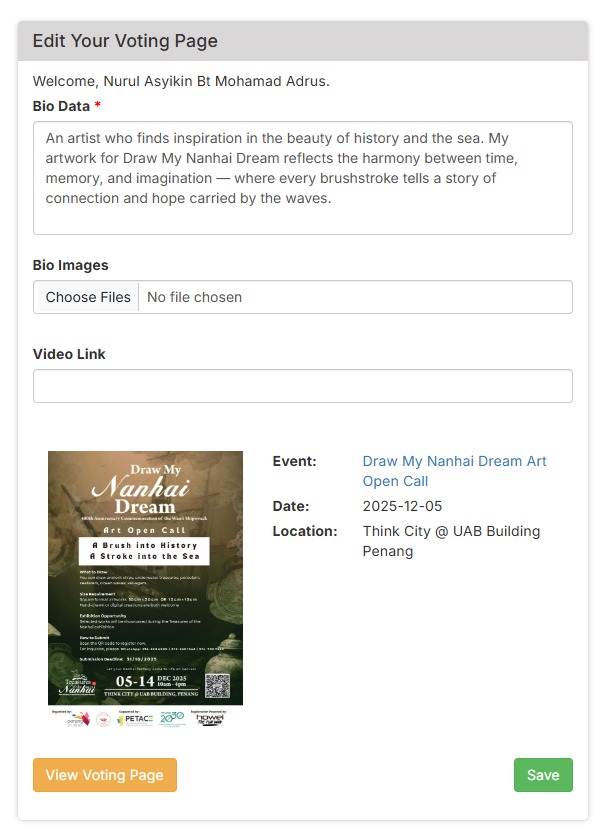Click into the Video Link field
The height and width of the screenshot is (840, 613).
point(302,386)
